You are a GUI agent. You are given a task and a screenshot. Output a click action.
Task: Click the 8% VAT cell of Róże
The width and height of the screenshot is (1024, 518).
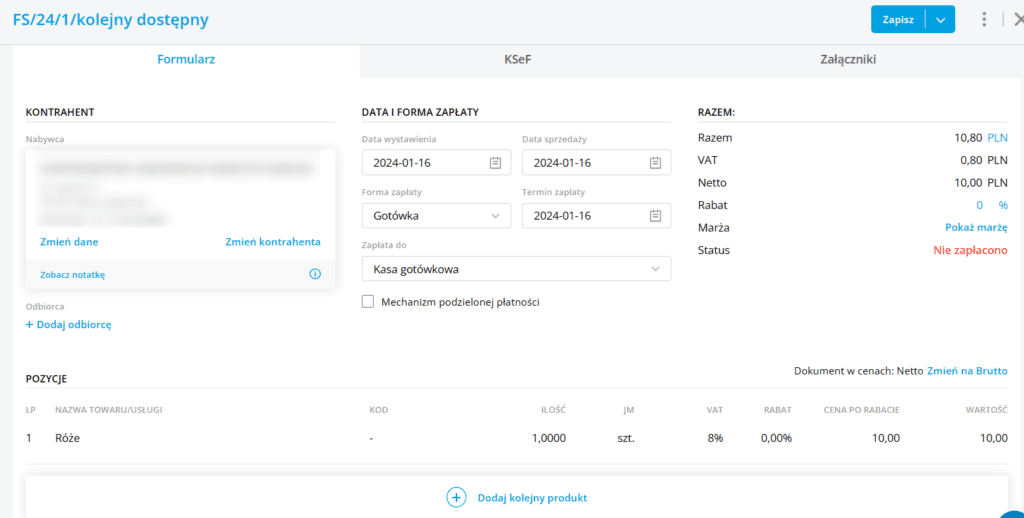click(x=714, y=438)
